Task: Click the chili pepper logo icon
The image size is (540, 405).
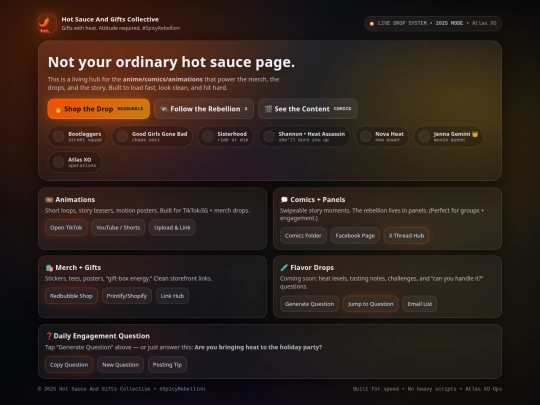Action: click(47, 23)
